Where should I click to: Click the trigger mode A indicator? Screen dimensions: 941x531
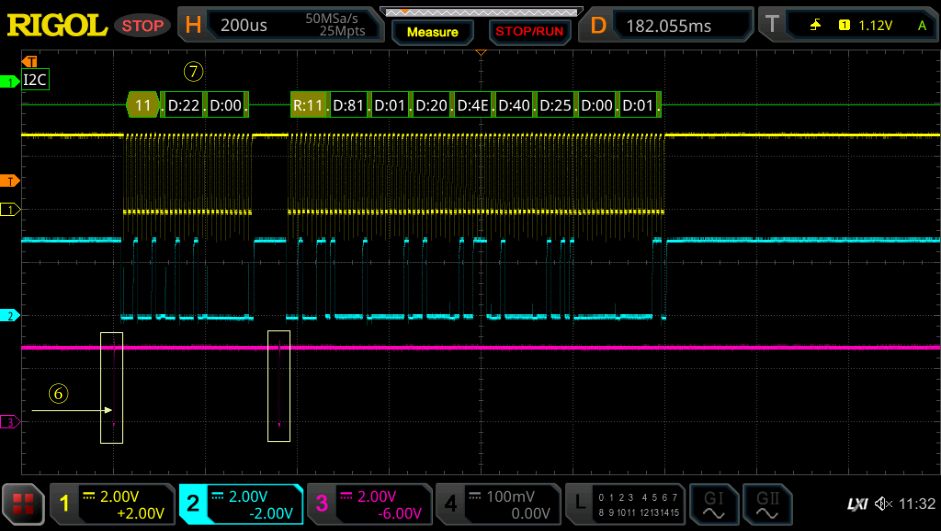point(922,25)
